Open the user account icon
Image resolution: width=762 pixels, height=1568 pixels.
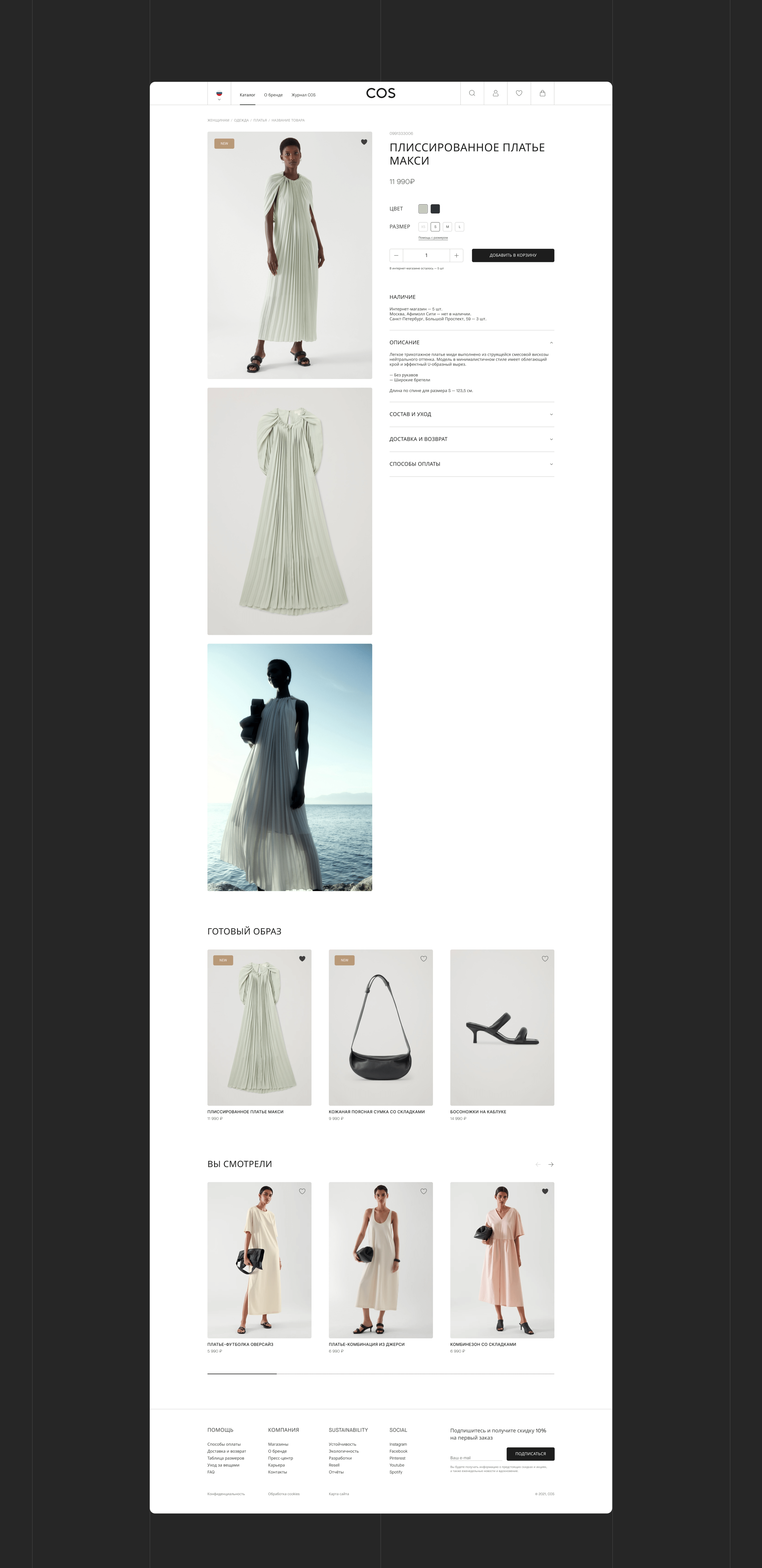coord(496,93)
